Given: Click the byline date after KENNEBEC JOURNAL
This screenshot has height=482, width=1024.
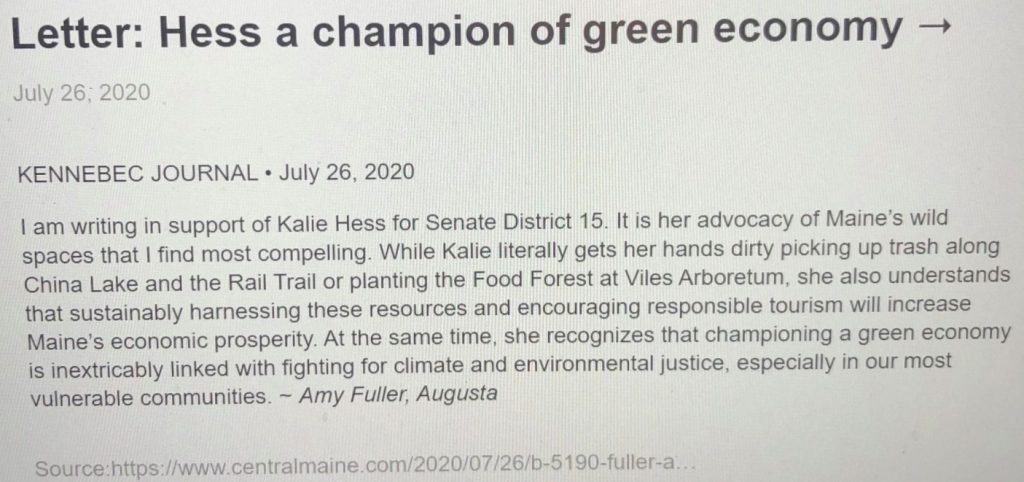Looking at the screenshot, I should pyautogui.click(x=347, y=173).
